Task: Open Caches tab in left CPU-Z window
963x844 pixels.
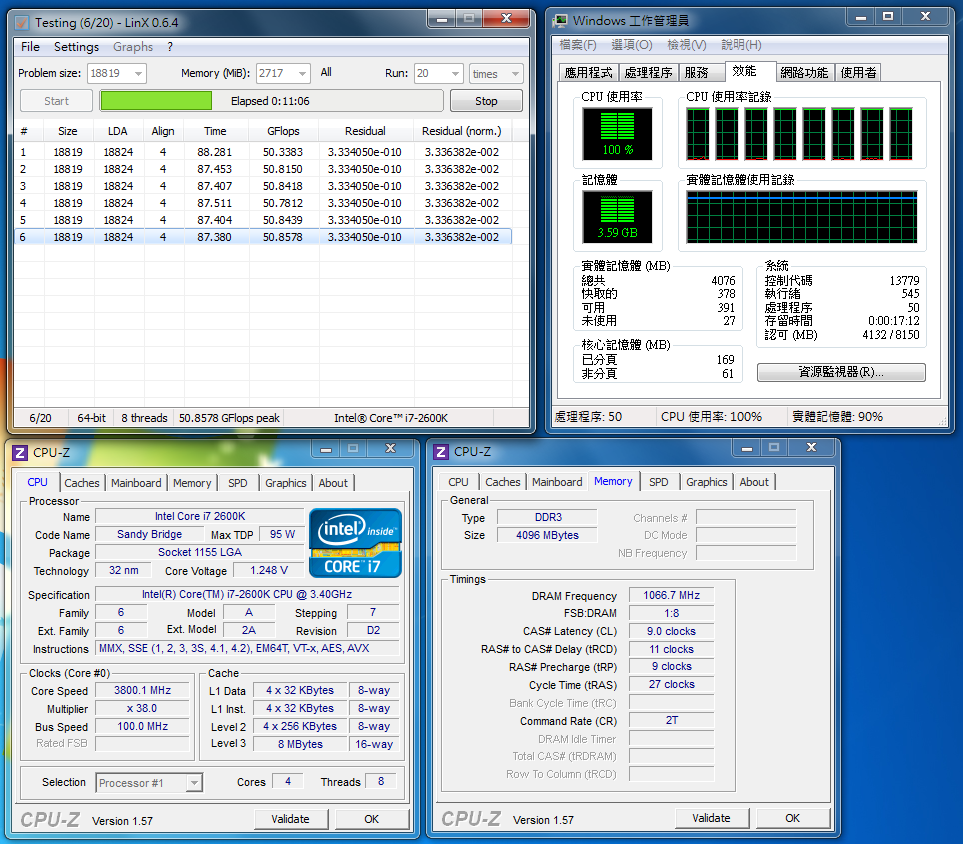Action: [x=82, y=483]
